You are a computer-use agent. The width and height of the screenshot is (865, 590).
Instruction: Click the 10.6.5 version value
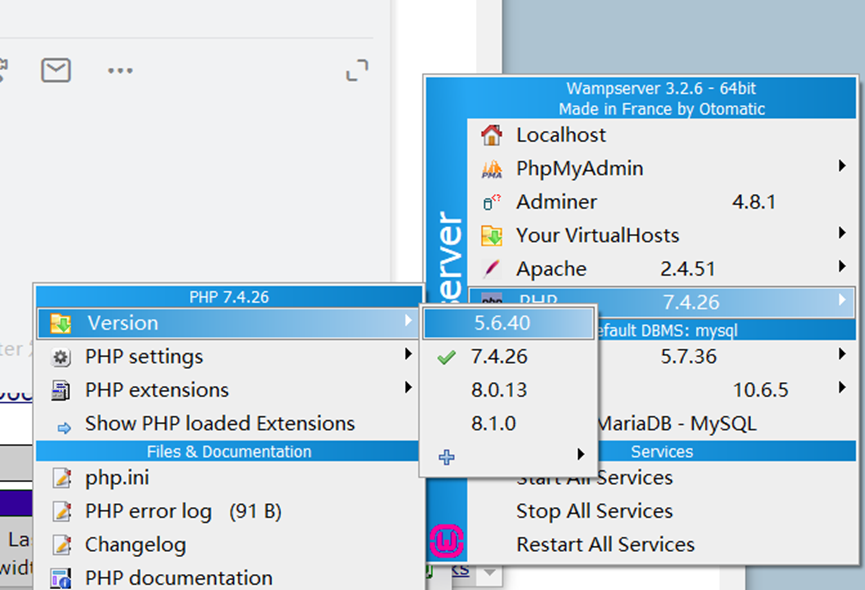click(761, 390)
